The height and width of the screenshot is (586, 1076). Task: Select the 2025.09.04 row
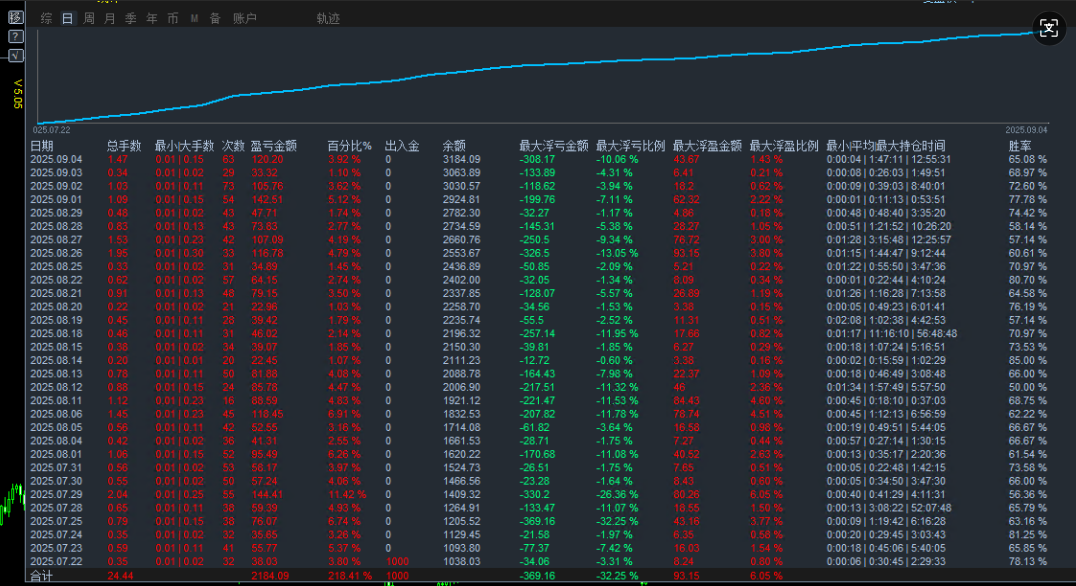click(x=56, y=159)
